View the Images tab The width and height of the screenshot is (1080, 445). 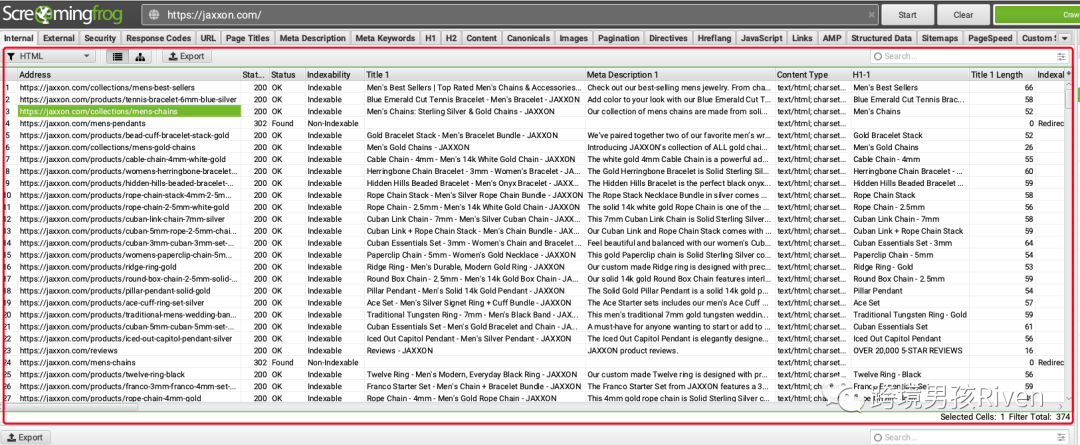coord(574,38)
